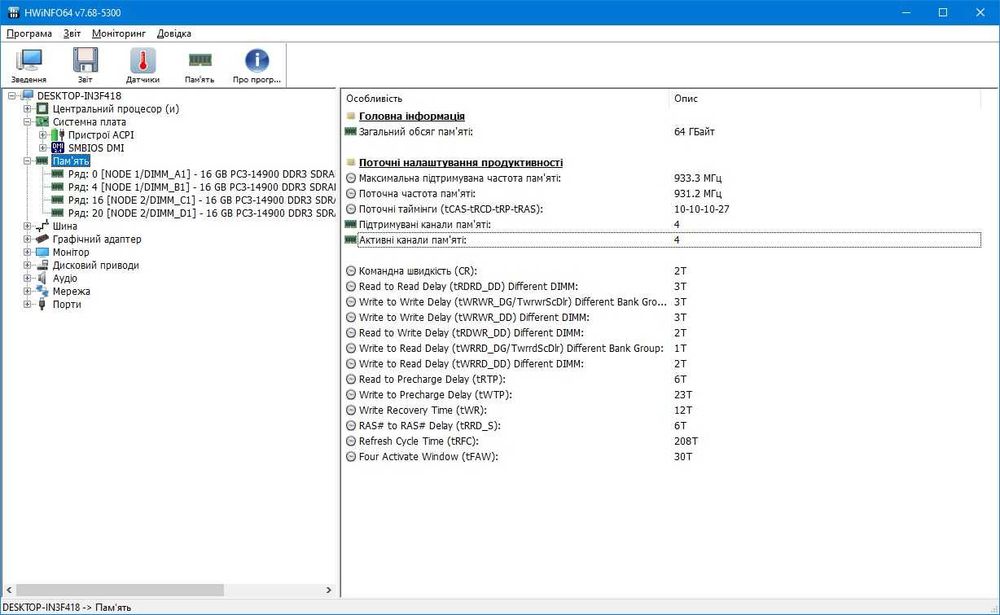The image size is (1000, 615).
Task: Click the clock icon beside Refresh Cycle Time
Action: (x=351, y=441)
